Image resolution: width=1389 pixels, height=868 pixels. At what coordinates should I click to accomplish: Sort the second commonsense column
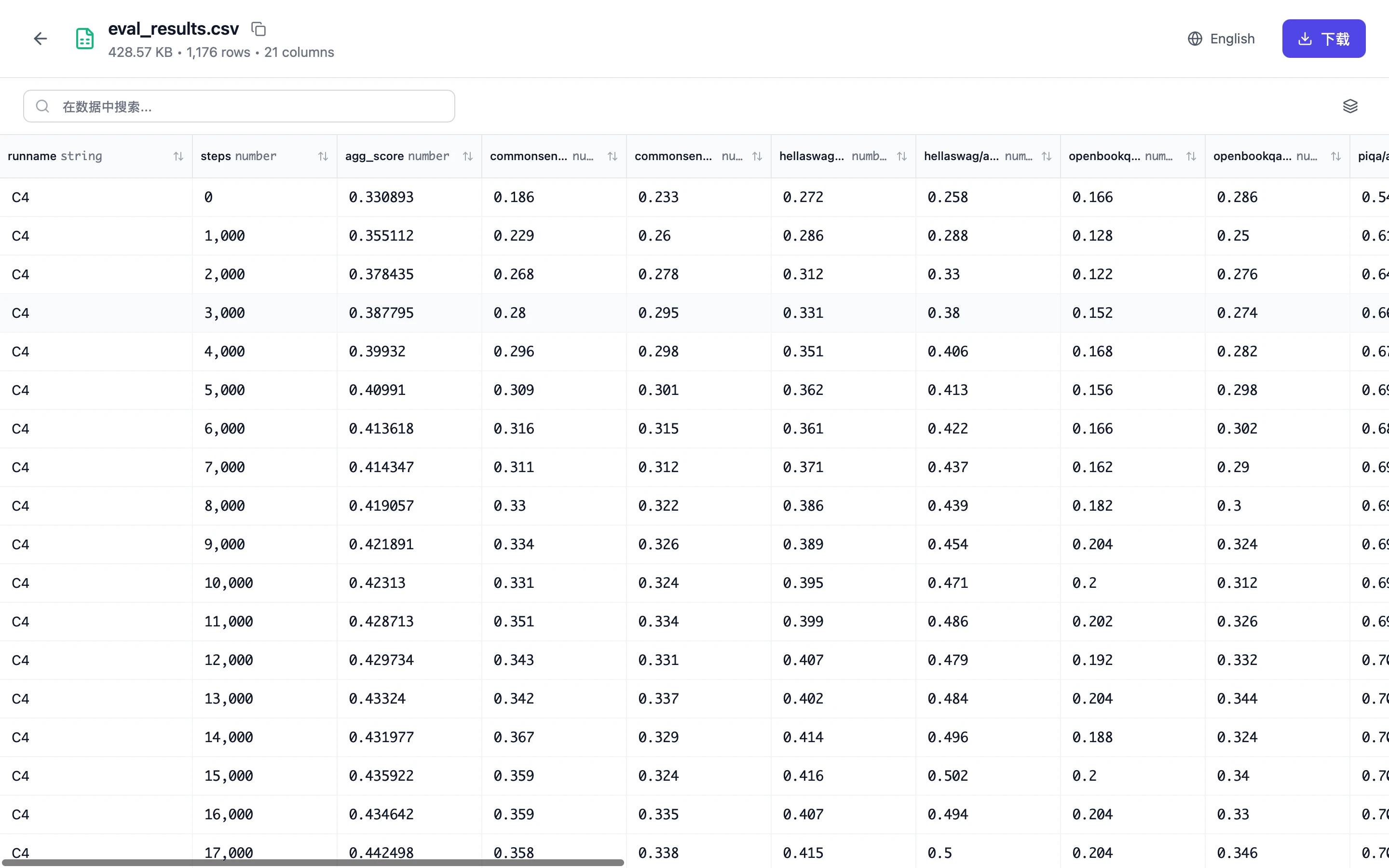click(757, 156)
